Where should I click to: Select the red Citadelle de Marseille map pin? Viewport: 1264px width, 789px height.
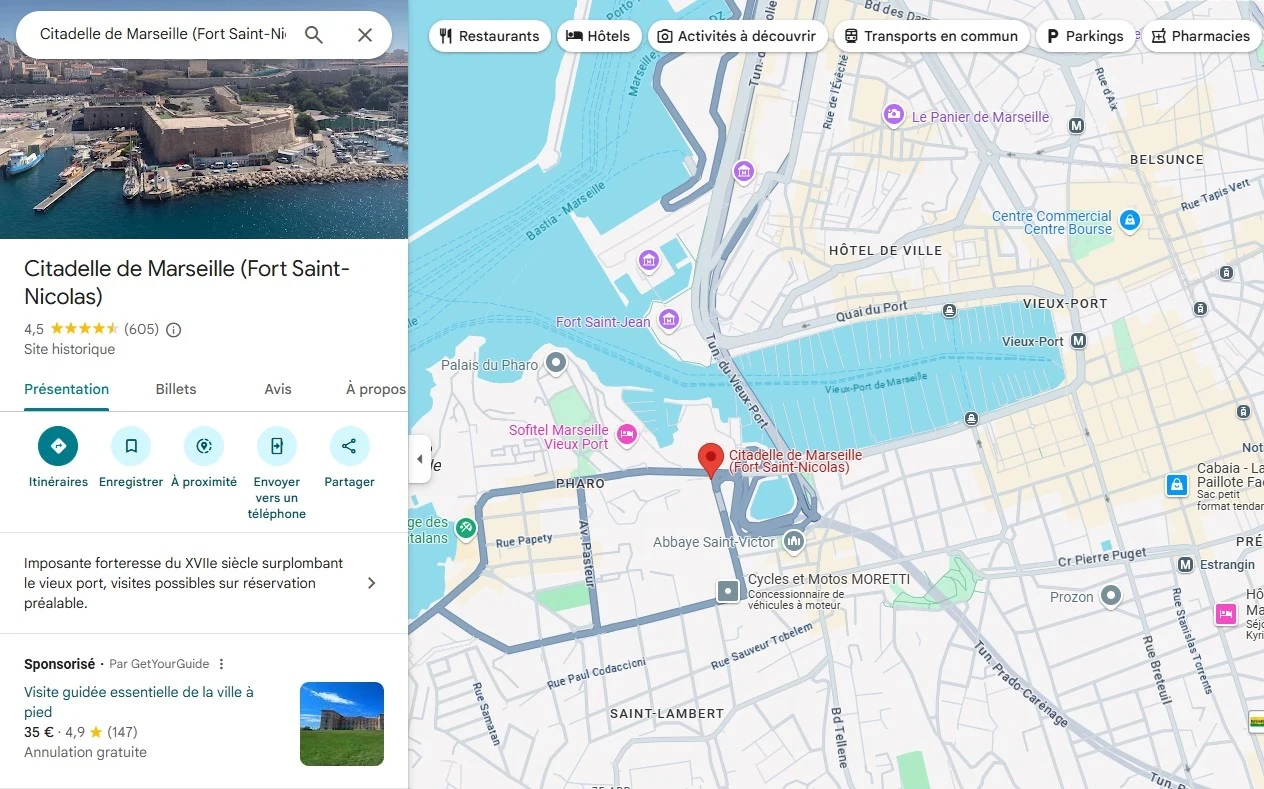(711, 458)
